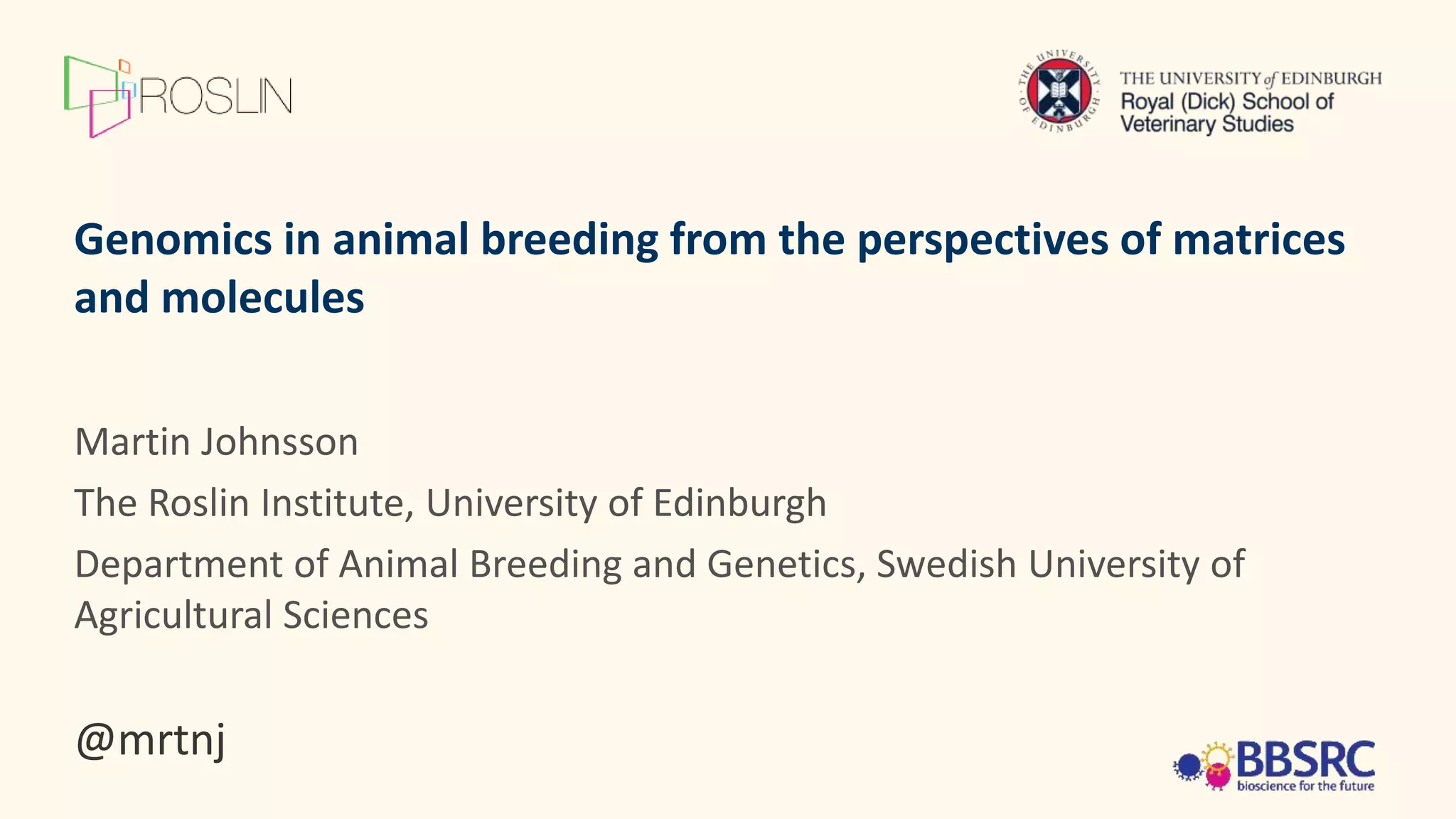Click "The Roslin Institute, University of Edinburgh" line
Viewport: 1456px width, 819px height.
(450, 503)
